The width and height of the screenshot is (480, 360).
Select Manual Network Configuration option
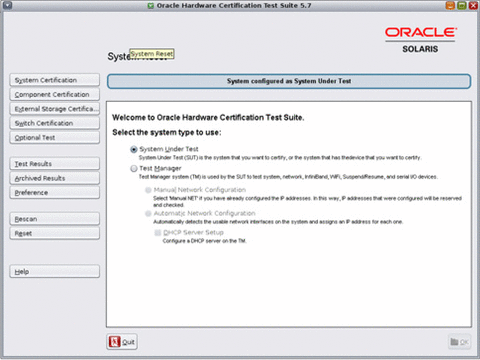(148, 190)
